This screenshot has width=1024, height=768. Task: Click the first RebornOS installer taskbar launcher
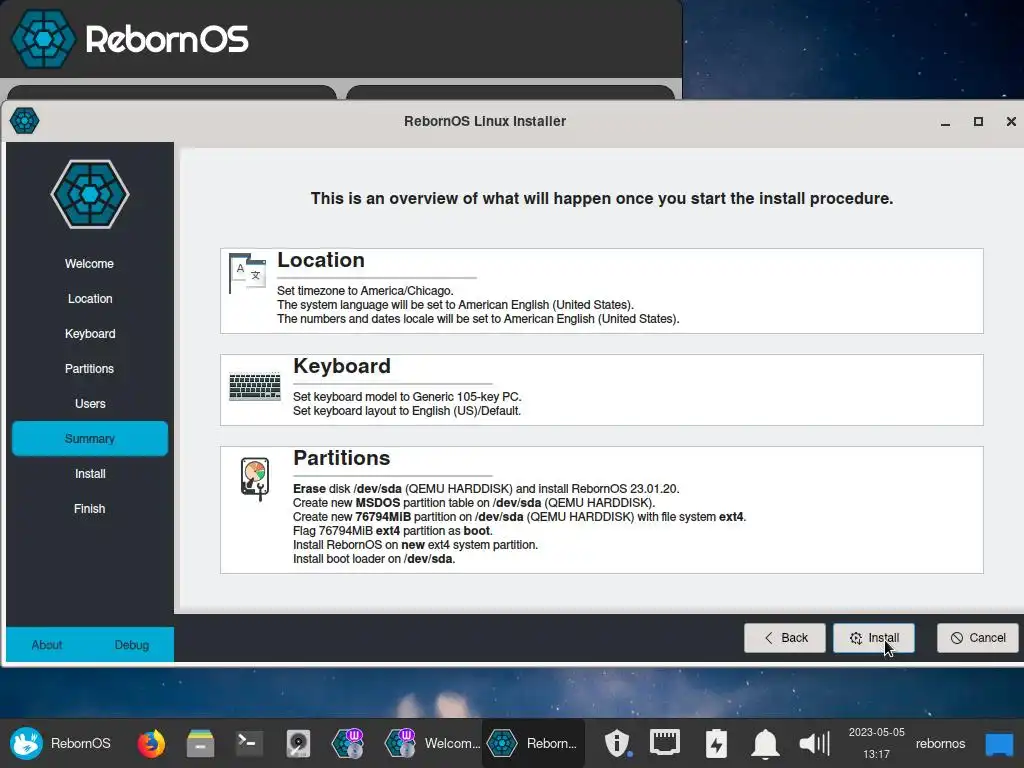pos(347,743)
